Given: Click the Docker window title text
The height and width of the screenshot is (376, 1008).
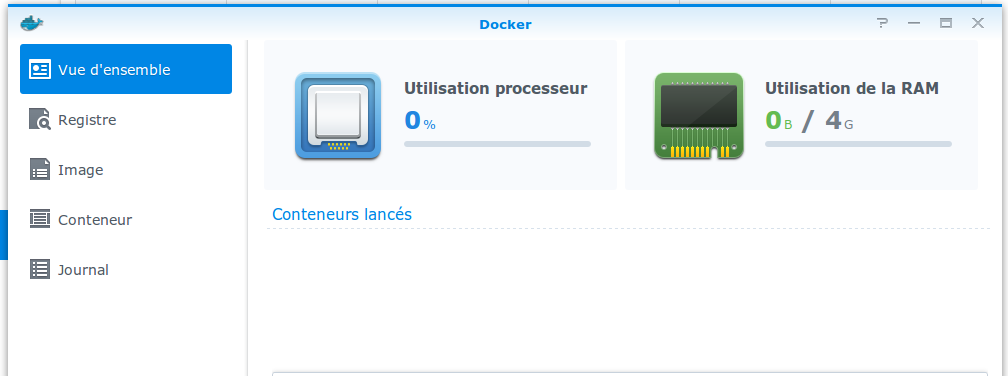Looking at the screenshot, I should pos(505,25).
